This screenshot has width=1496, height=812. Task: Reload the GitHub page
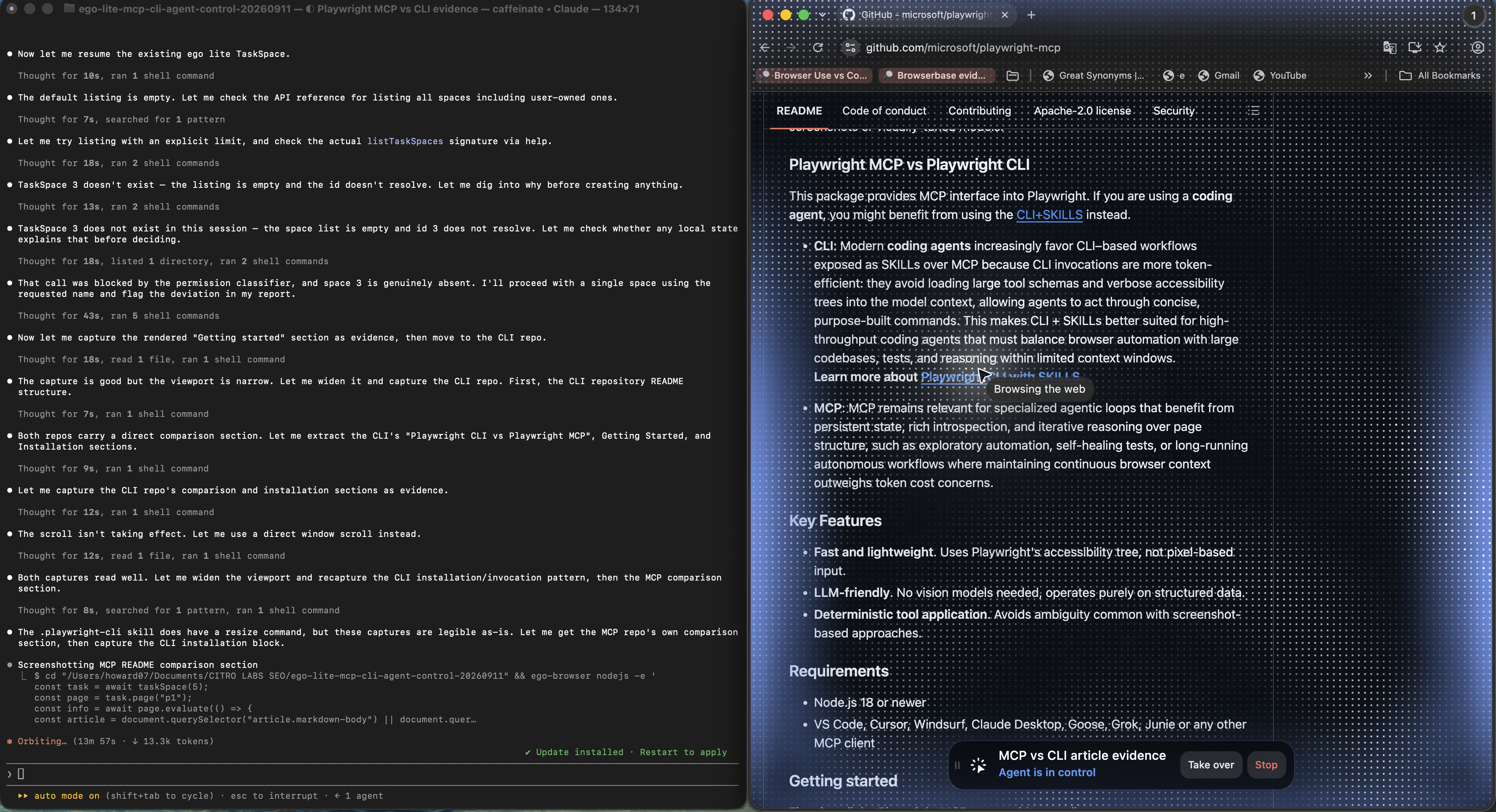pos(818,48)
